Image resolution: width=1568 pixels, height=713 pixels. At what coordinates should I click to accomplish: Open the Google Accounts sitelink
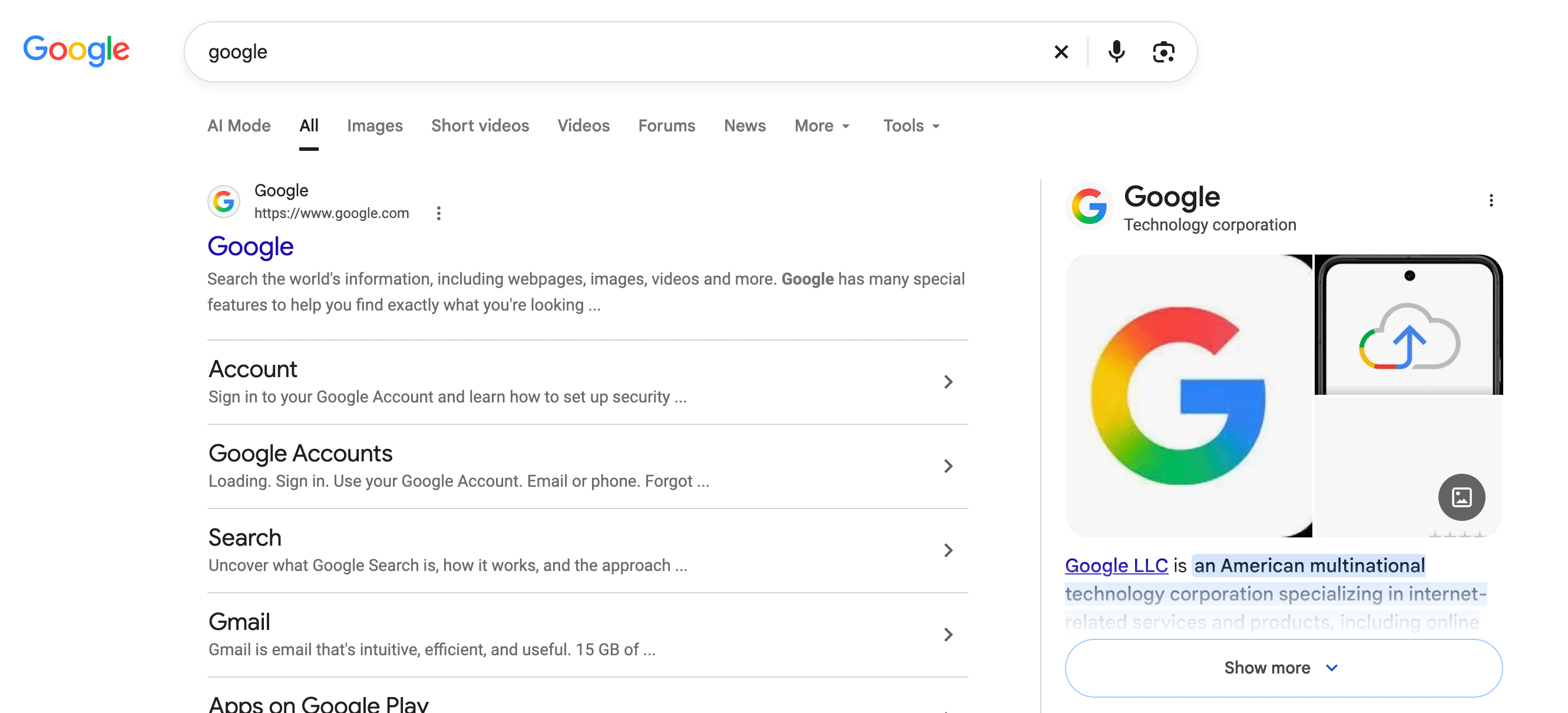click(x=300, y=454)
